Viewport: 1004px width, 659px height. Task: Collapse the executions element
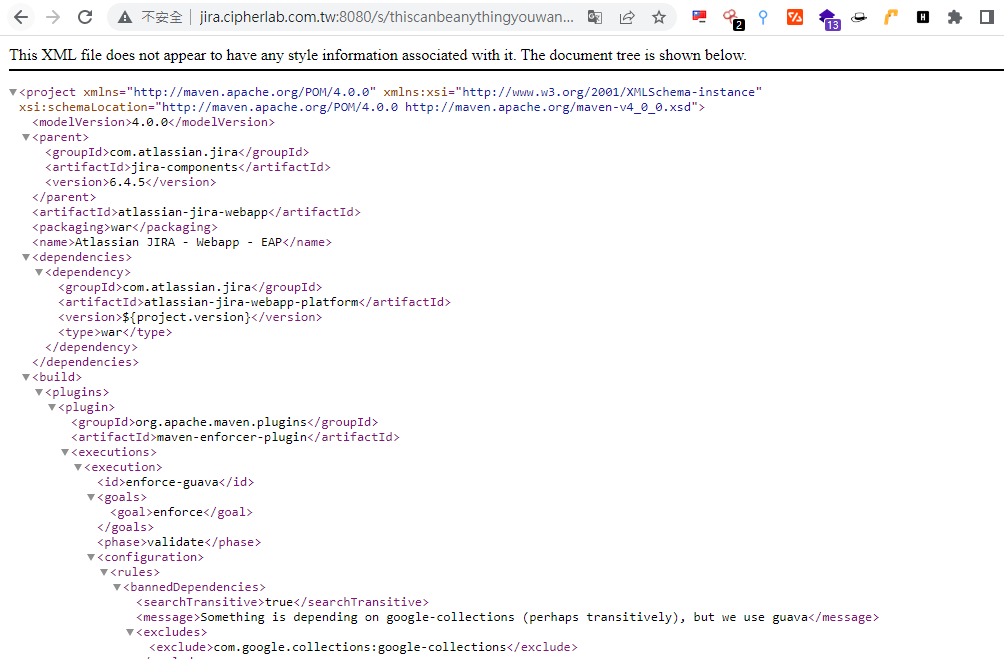tap(65, 452)
